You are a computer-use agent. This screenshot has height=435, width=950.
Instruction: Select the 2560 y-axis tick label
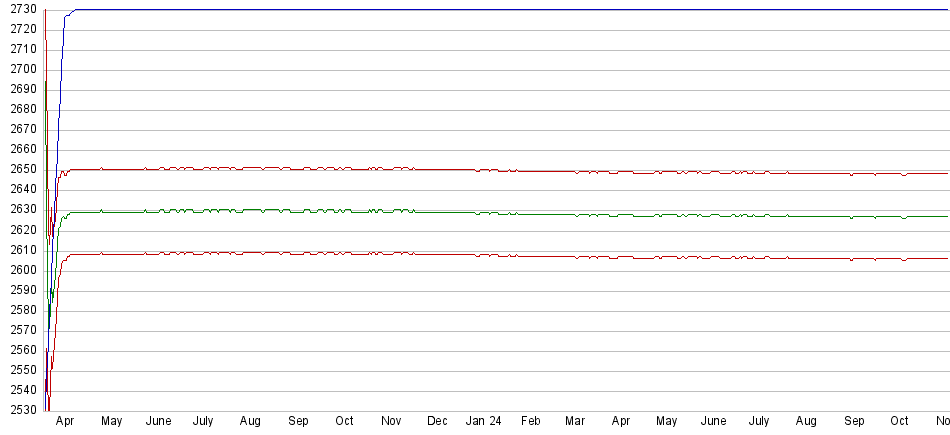[x=20, y=350]
